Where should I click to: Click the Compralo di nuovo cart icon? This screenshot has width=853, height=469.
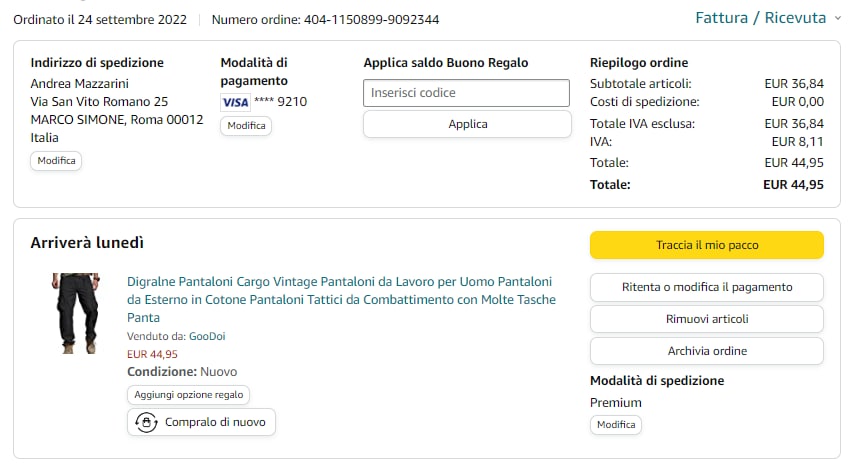pos(146,422)
